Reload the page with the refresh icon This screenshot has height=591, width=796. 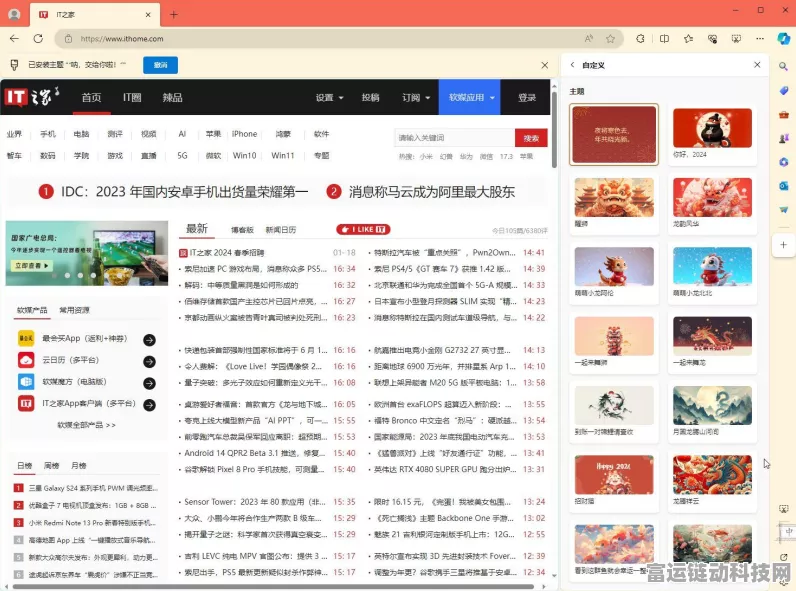pyautogui.click(x=38, y=39)
